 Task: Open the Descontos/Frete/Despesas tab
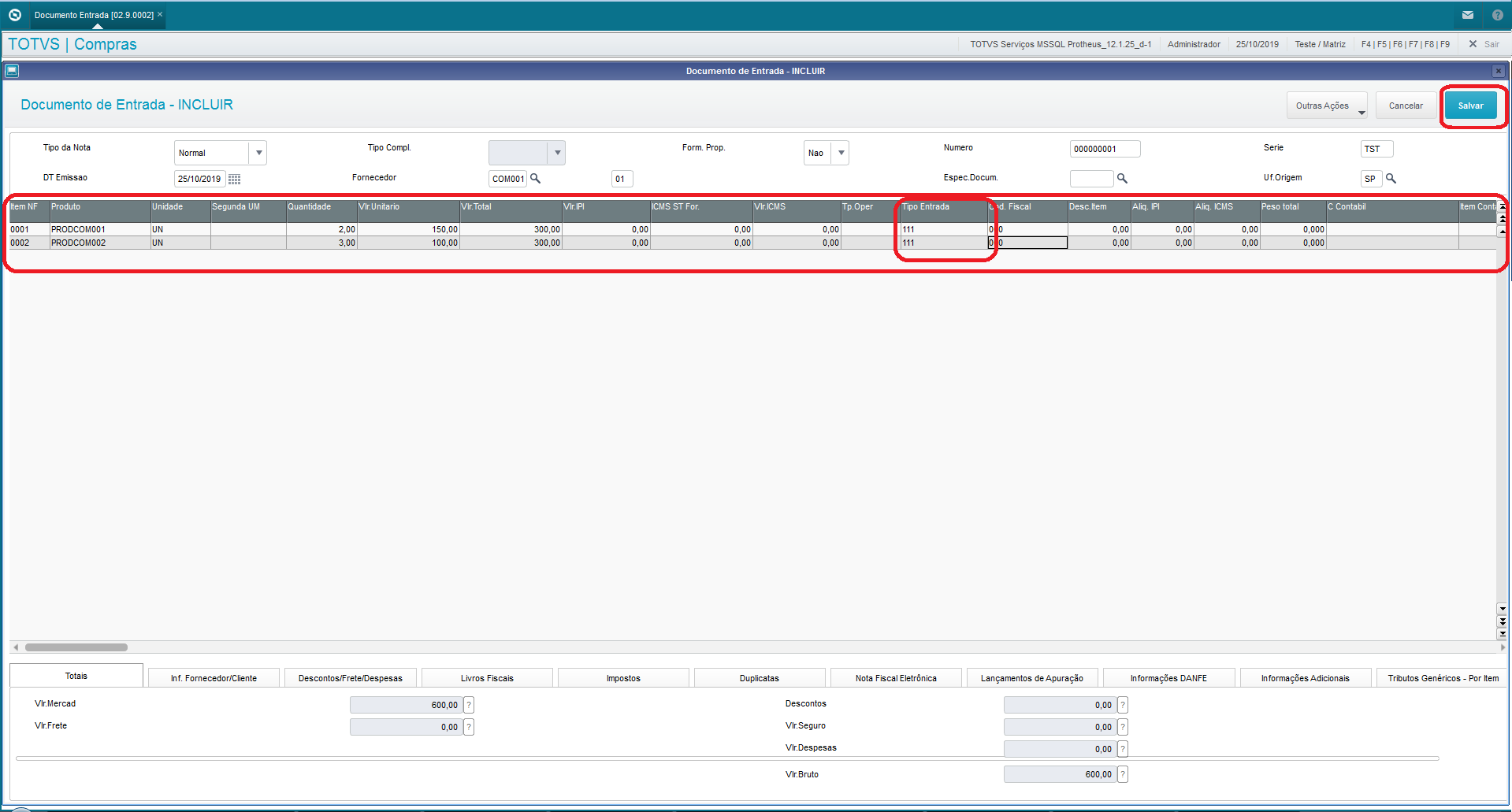(x=350, y=678)
